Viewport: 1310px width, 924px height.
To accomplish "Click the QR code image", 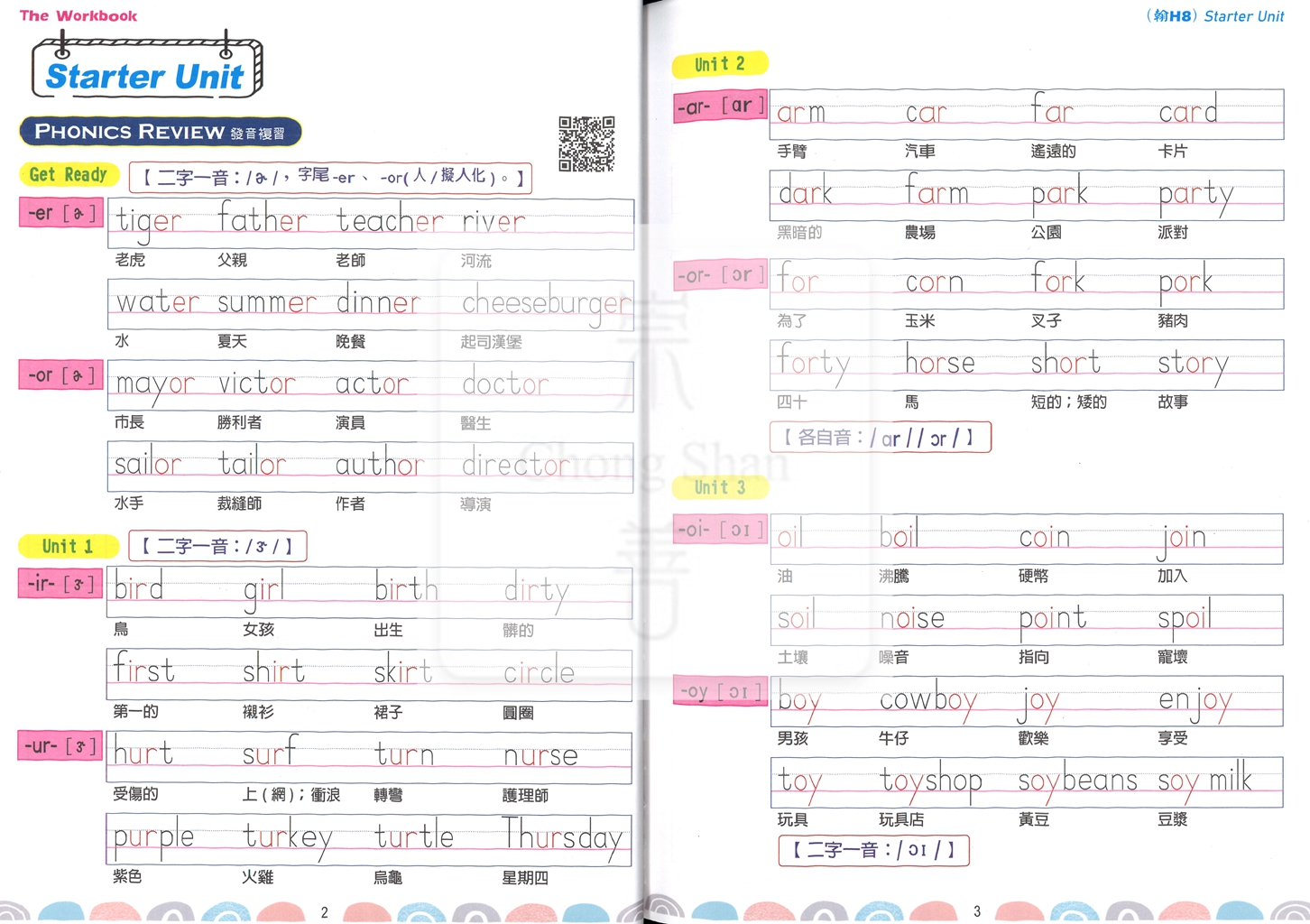I will pyautogui.click(x=586, y=143).
